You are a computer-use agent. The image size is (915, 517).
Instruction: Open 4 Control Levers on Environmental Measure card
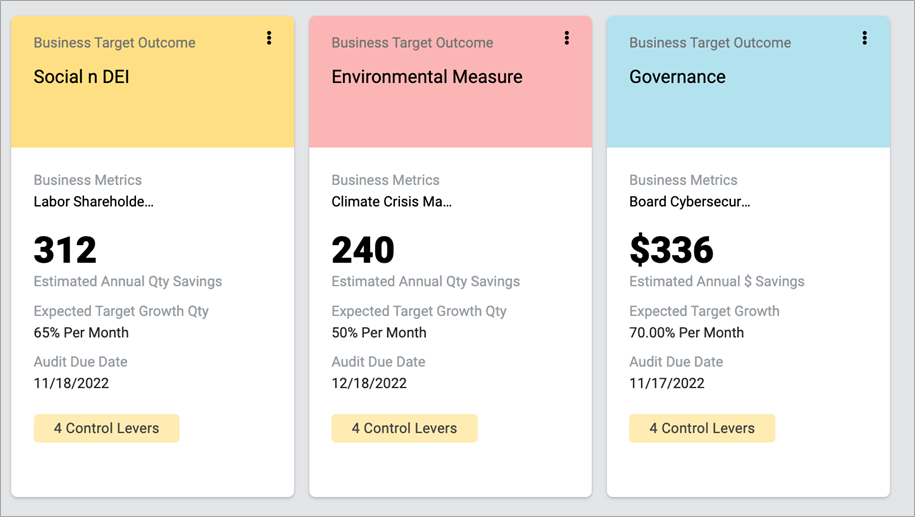pos(404,428)
